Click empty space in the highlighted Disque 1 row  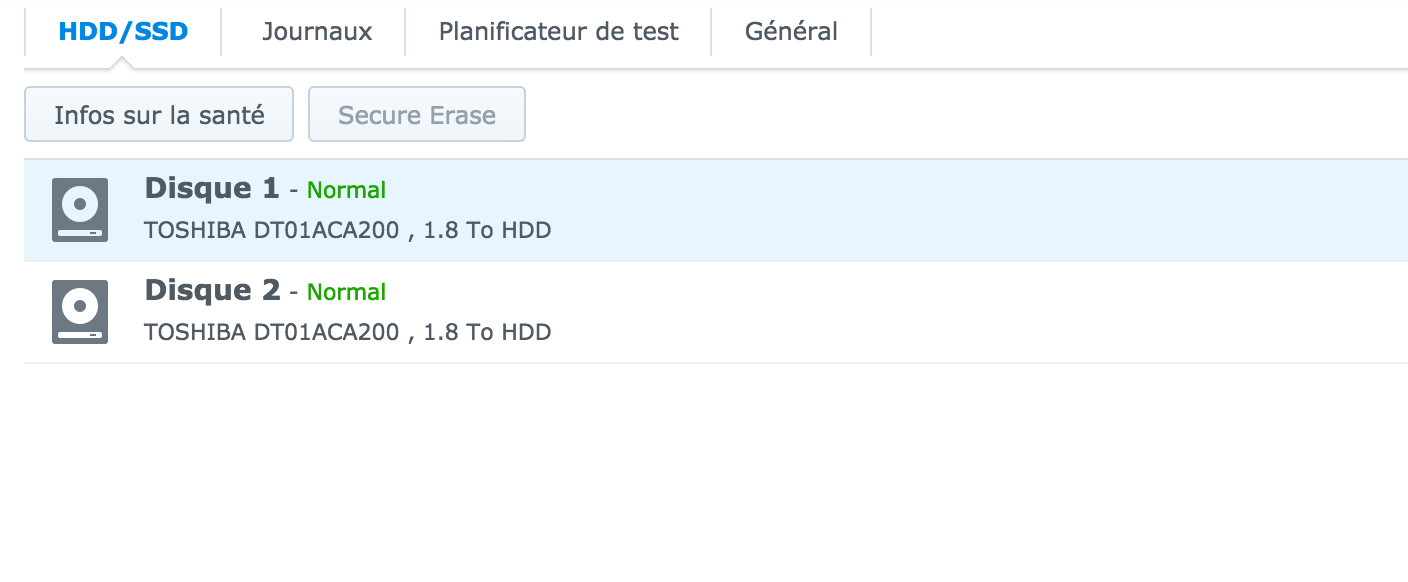950,210
